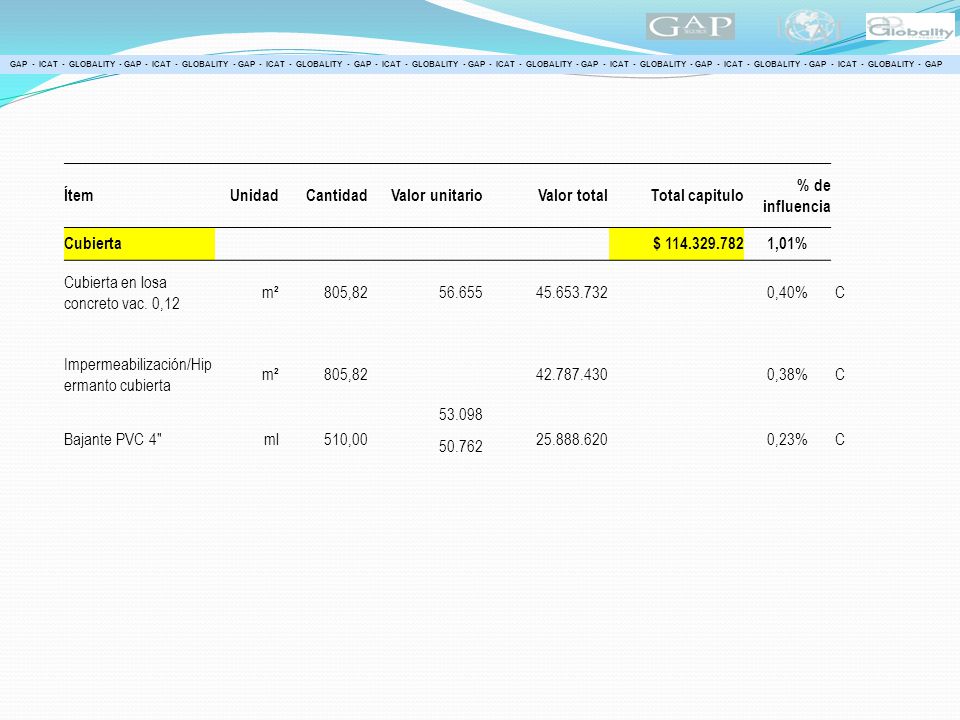
Task: Click C classification in Bajante row
Action: 839,440
